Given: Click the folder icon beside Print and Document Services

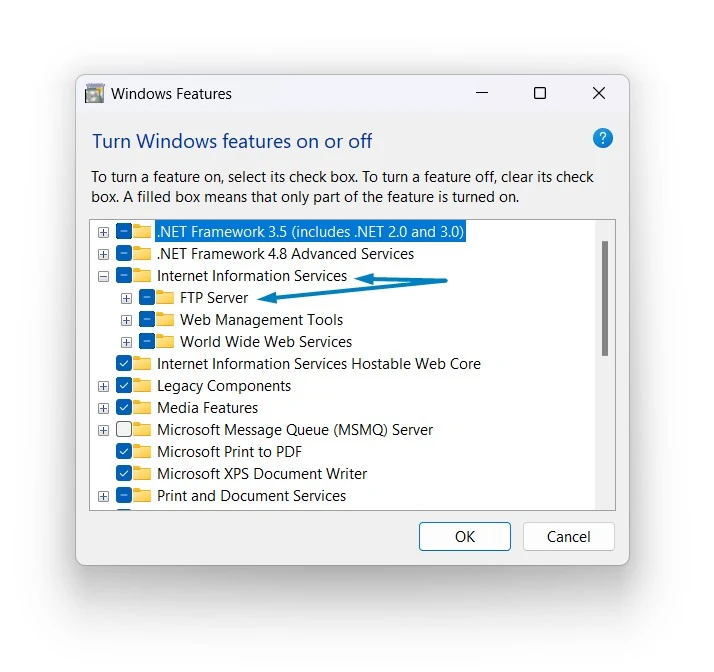Looking at the screenshot, I should pyautogui.click(x=142, y=495).
